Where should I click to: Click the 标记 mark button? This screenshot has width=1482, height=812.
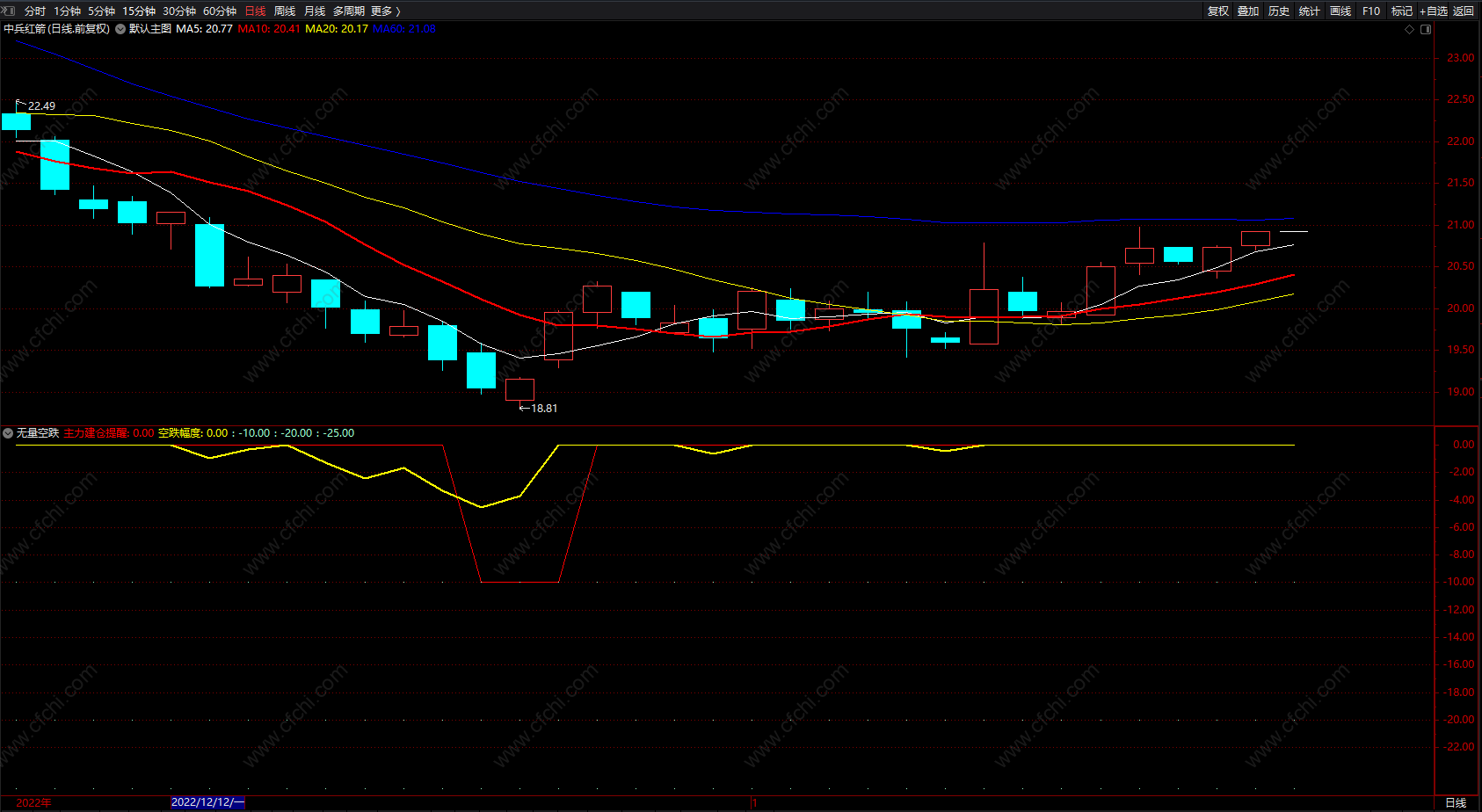[1402, 11]
